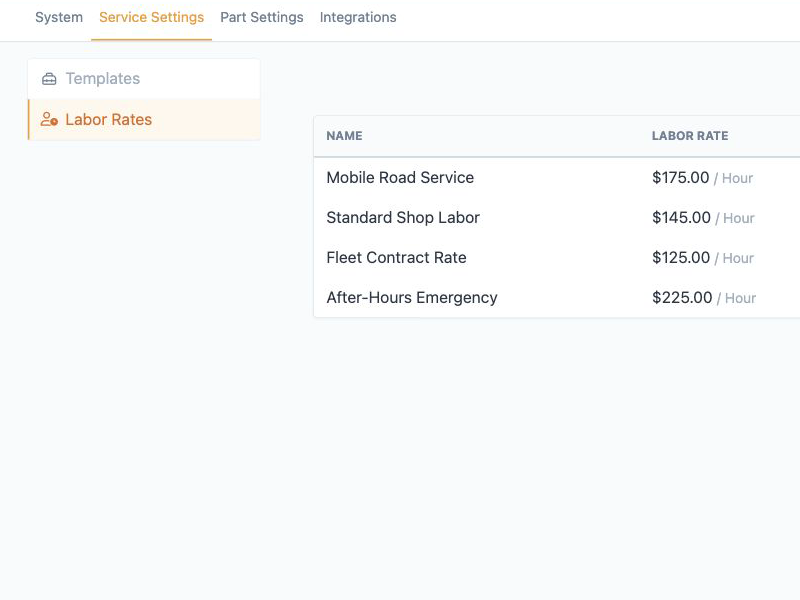The image size is (800, 600).
Task: Select the Fleet Contract Rate row name
Action: pos(396,258)
